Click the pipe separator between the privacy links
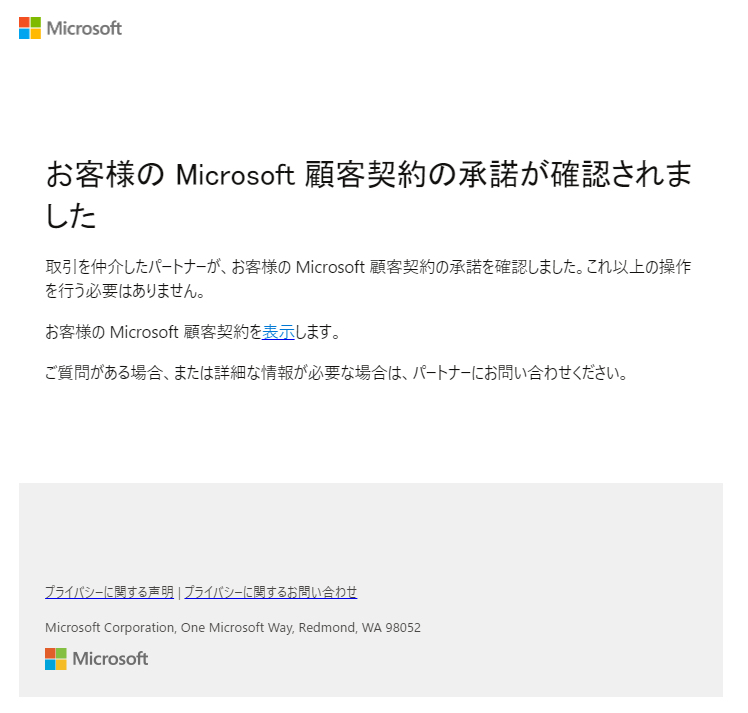The width and height of the screenshot is (748, 713). click(x=179, y=592)
